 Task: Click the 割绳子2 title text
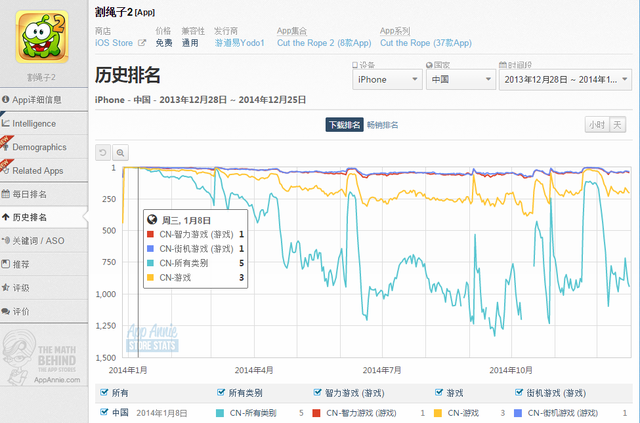click(x=114, y=12)
